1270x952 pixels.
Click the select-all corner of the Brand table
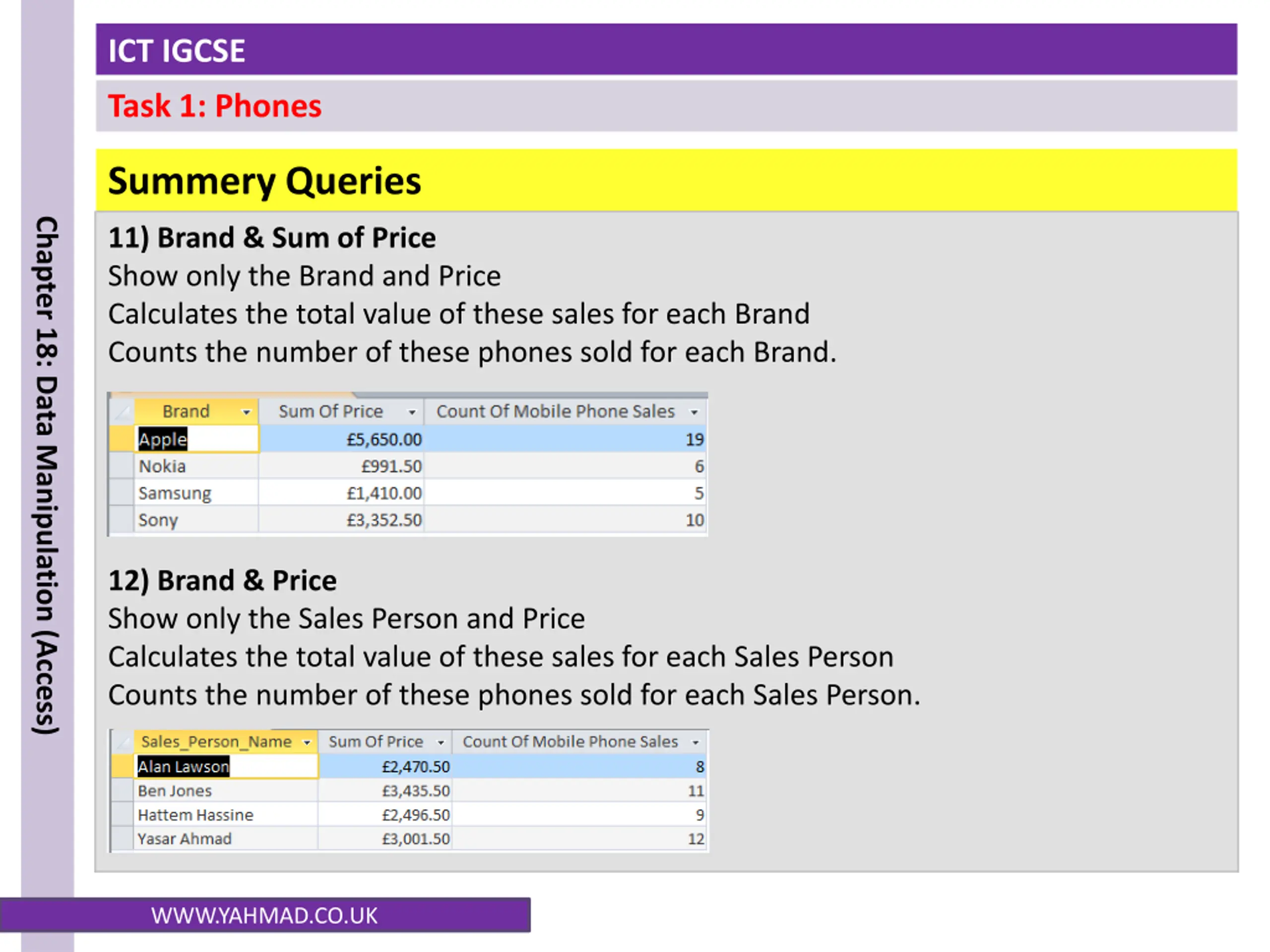122,412
